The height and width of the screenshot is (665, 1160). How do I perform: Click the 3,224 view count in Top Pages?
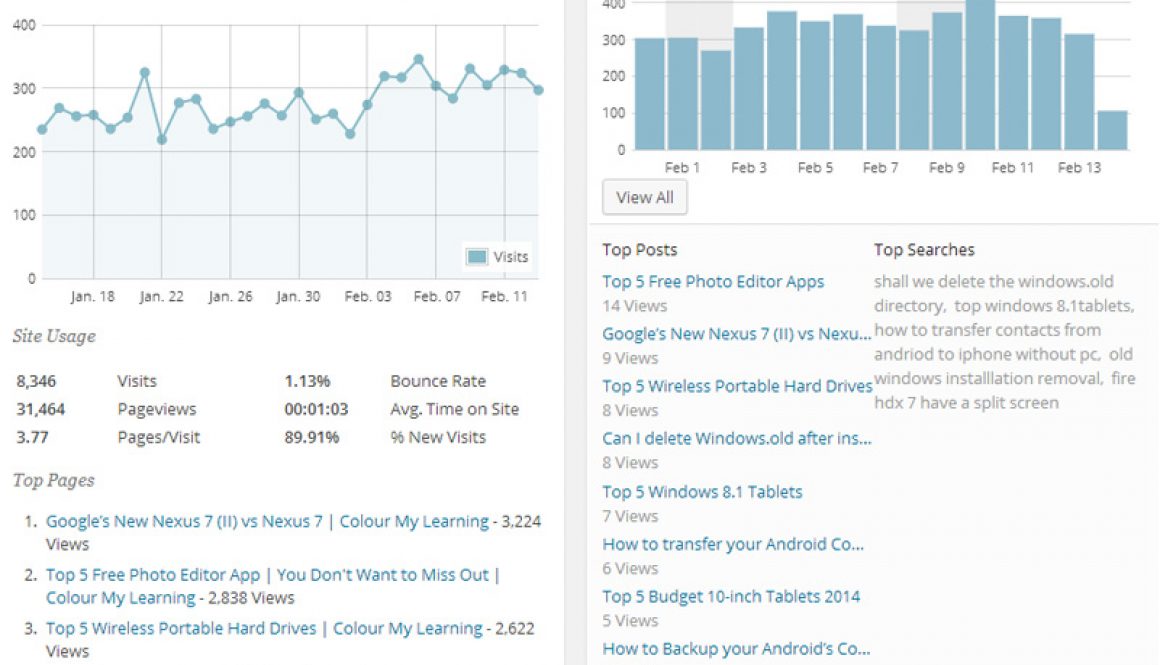(x=521, y=521)
